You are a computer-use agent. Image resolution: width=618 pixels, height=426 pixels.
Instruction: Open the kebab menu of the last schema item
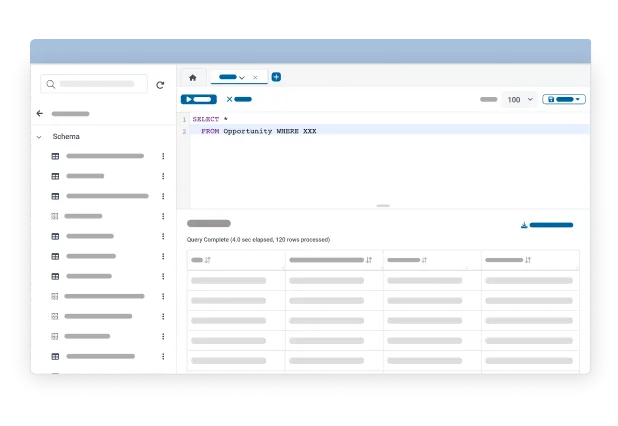pyautogui.click(x=163, y=356)
